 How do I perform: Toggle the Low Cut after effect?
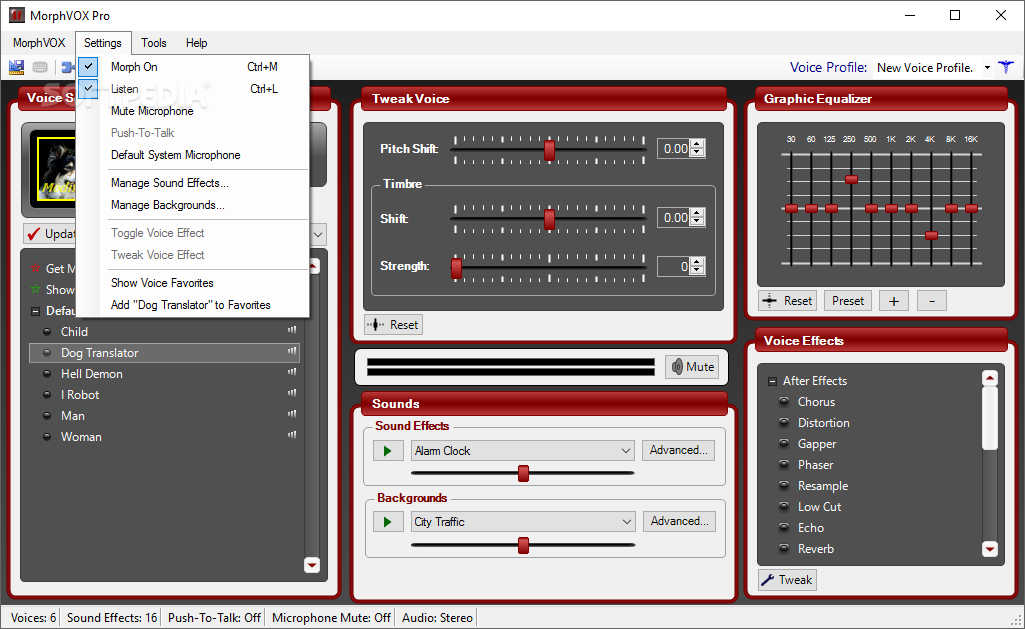point(784,506)
